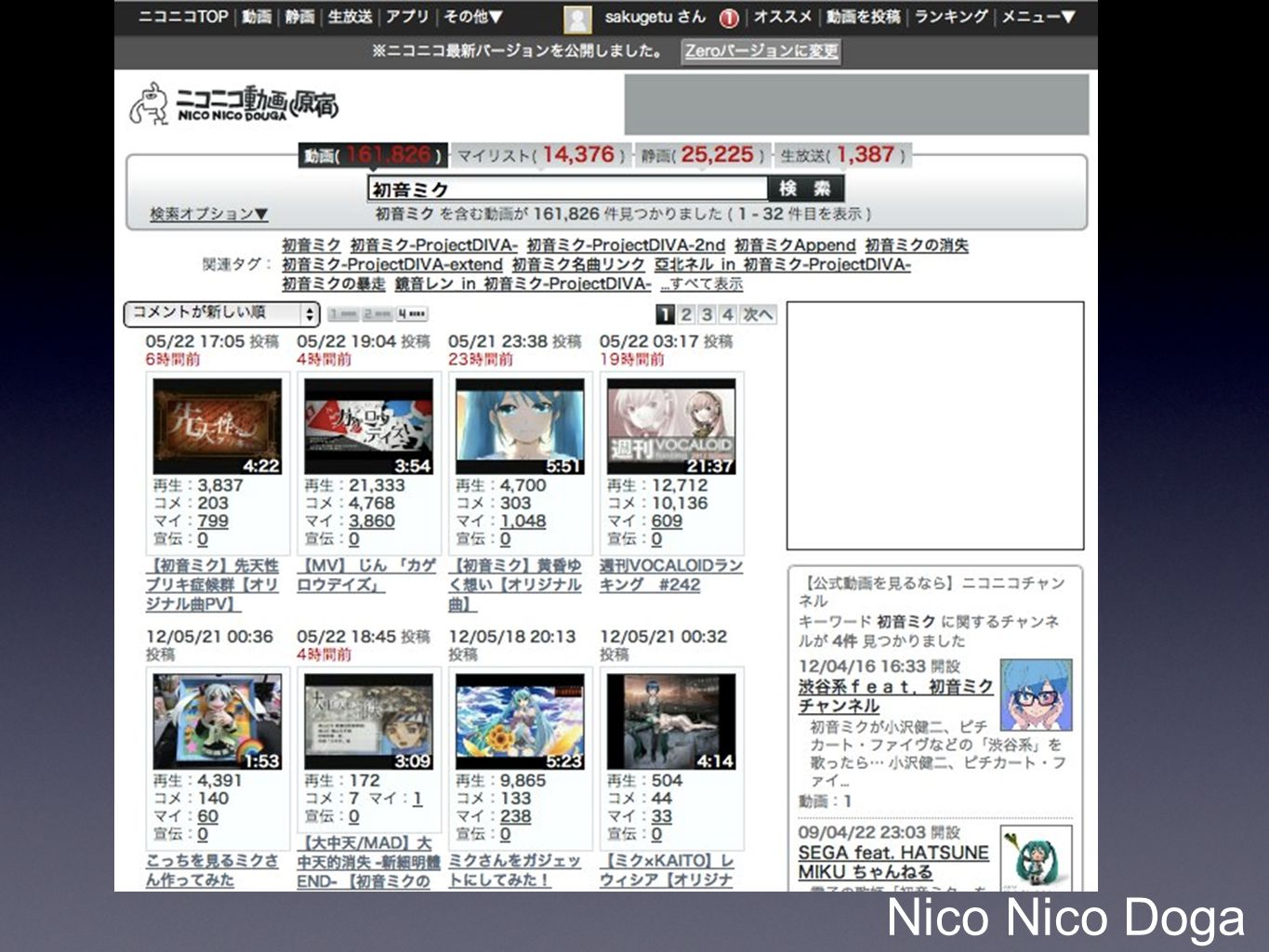Open the アプリ menu item

tap(407, 17)
